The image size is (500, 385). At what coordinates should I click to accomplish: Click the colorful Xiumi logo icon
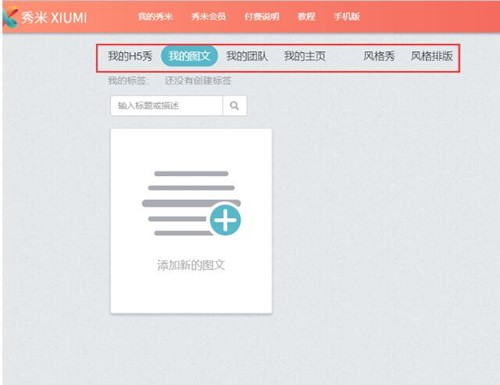pyautogui.click(x=10, y=17)
